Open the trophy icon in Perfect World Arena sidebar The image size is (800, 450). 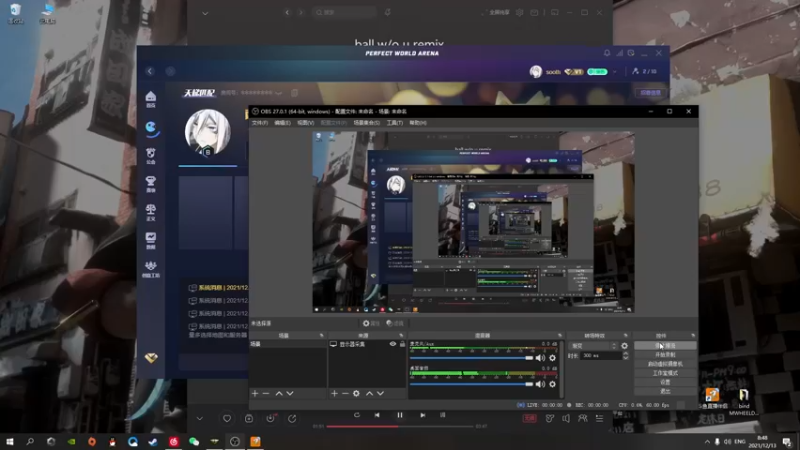[x=151, y=183]
